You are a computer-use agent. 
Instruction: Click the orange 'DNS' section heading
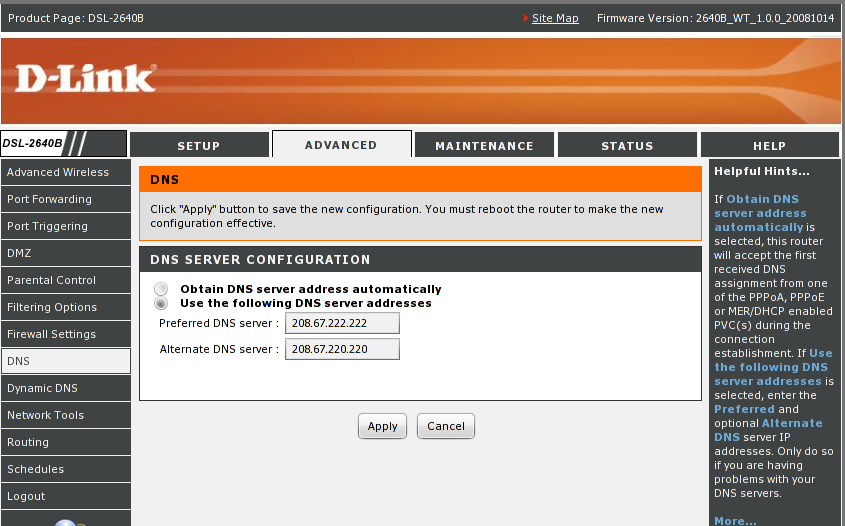point(164,179)
